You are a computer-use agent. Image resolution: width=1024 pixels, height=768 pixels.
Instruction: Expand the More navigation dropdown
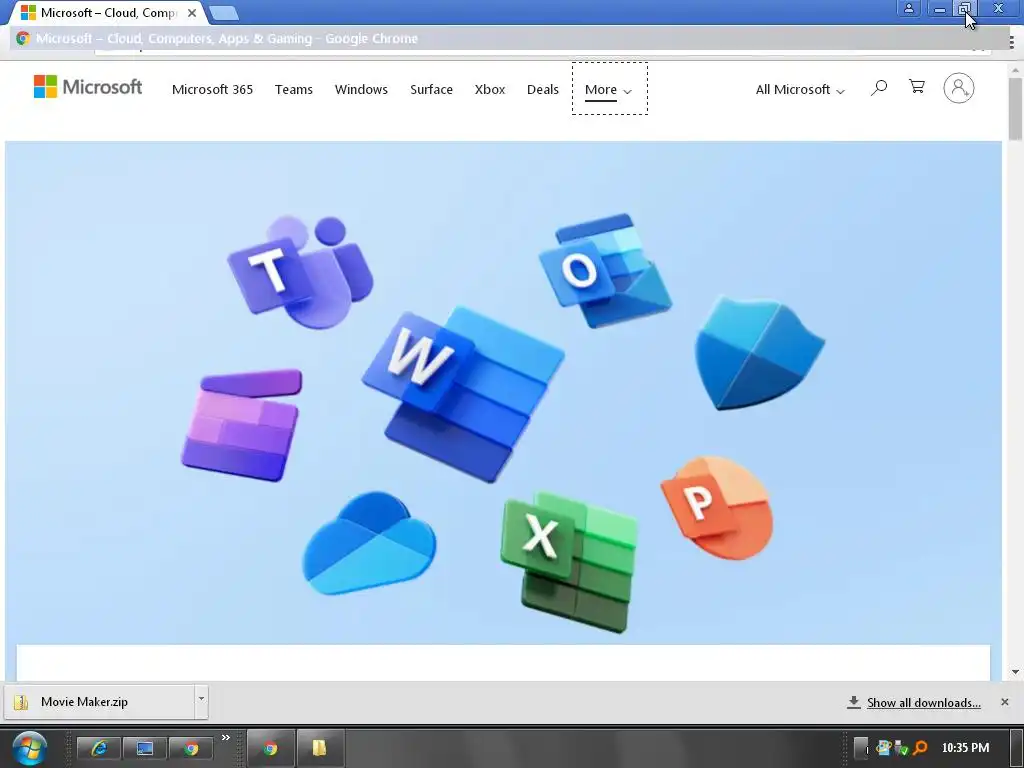(x=609, y=89)
